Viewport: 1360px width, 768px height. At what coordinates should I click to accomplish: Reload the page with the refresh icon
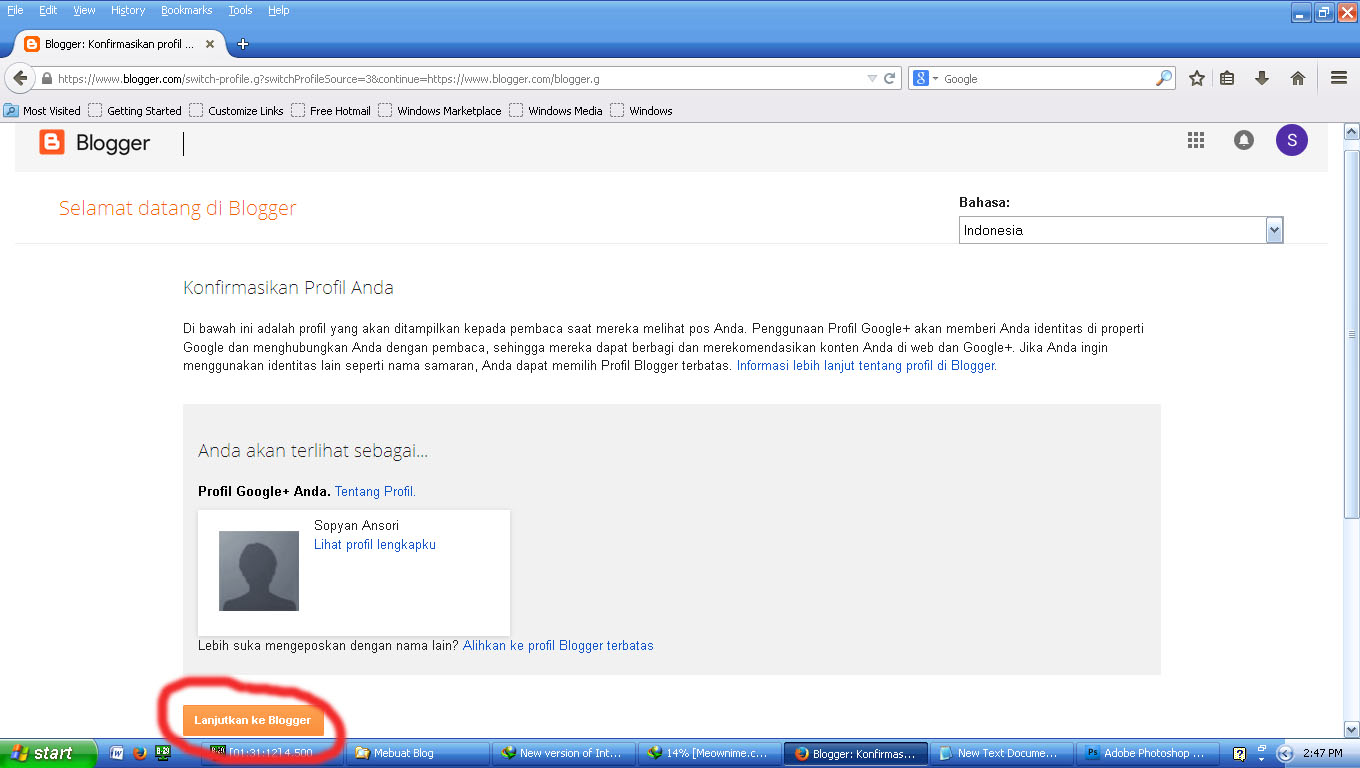point(890,78)
